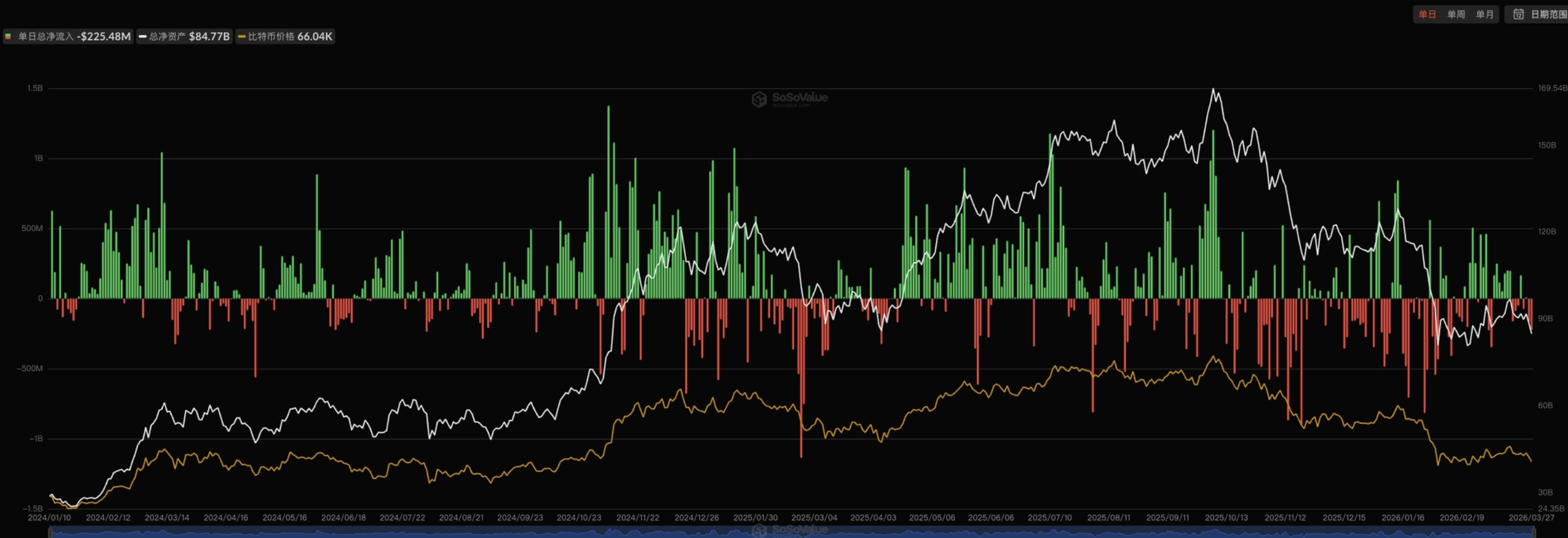Select the 单月 monthly view
This screenshot has height=538, width=1568.
pos(1484,14)
